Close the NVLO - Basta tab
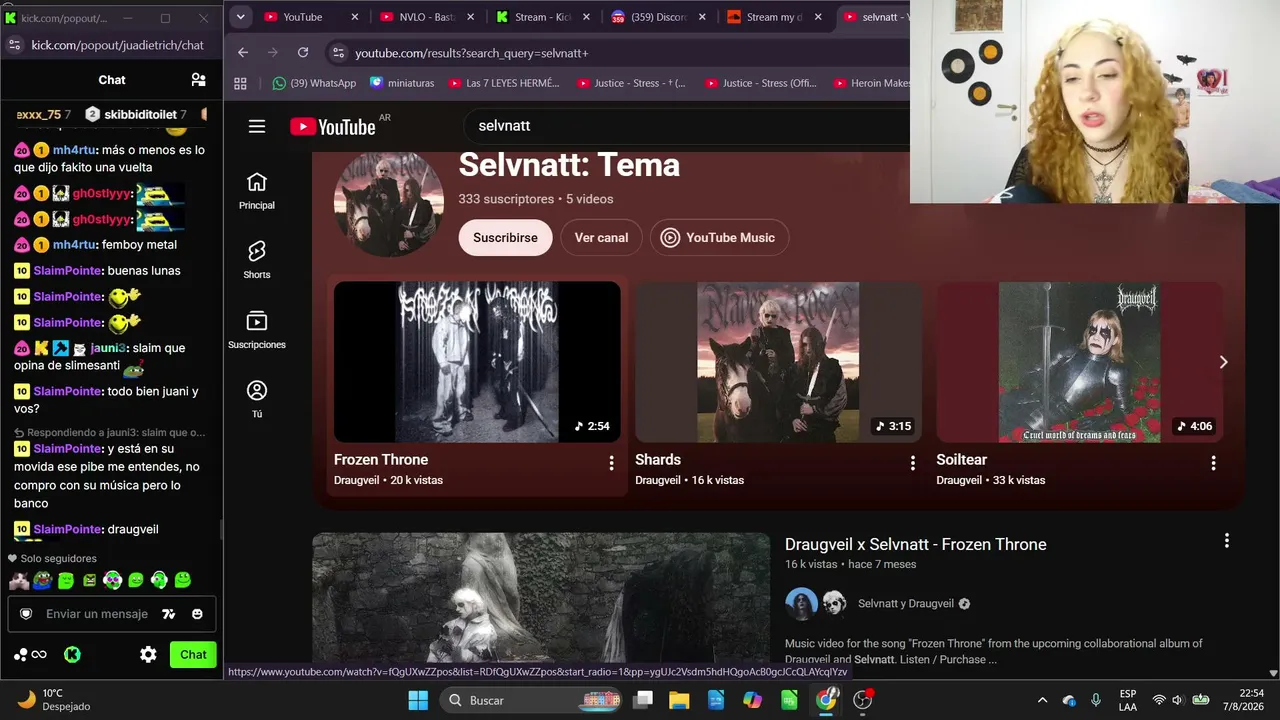1280x720 pixels. [x=470, y=17]
